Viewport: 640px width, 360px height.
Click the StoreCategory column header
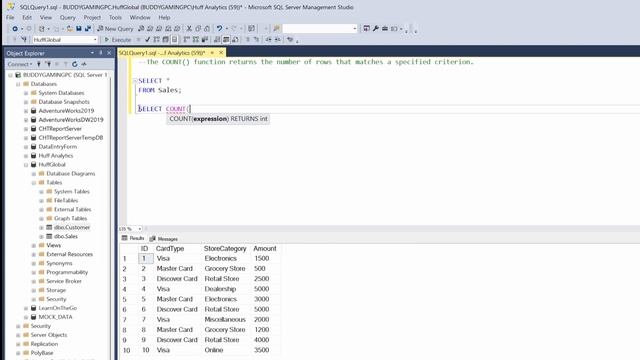[225, 249]
